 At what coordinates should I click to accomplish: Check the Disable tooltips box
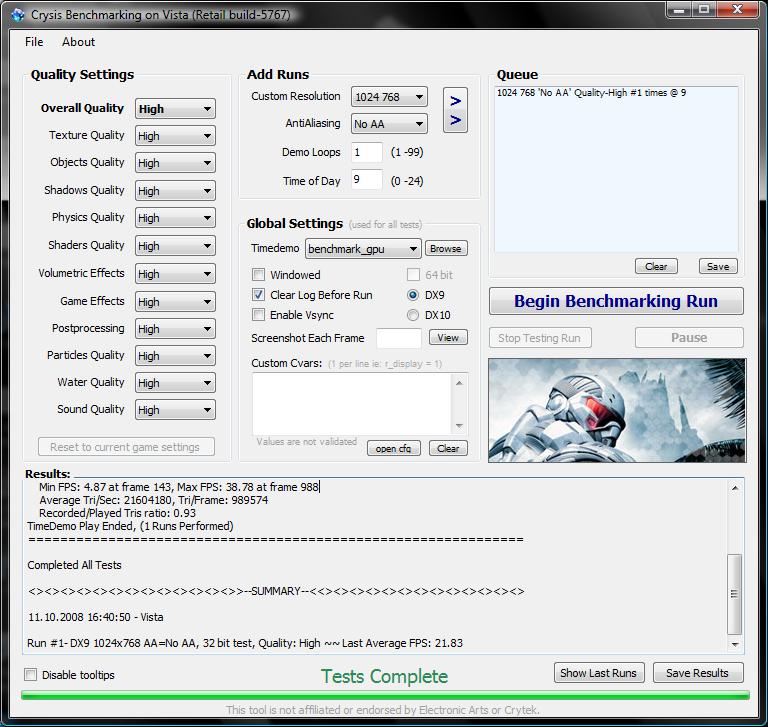[30, 675]
